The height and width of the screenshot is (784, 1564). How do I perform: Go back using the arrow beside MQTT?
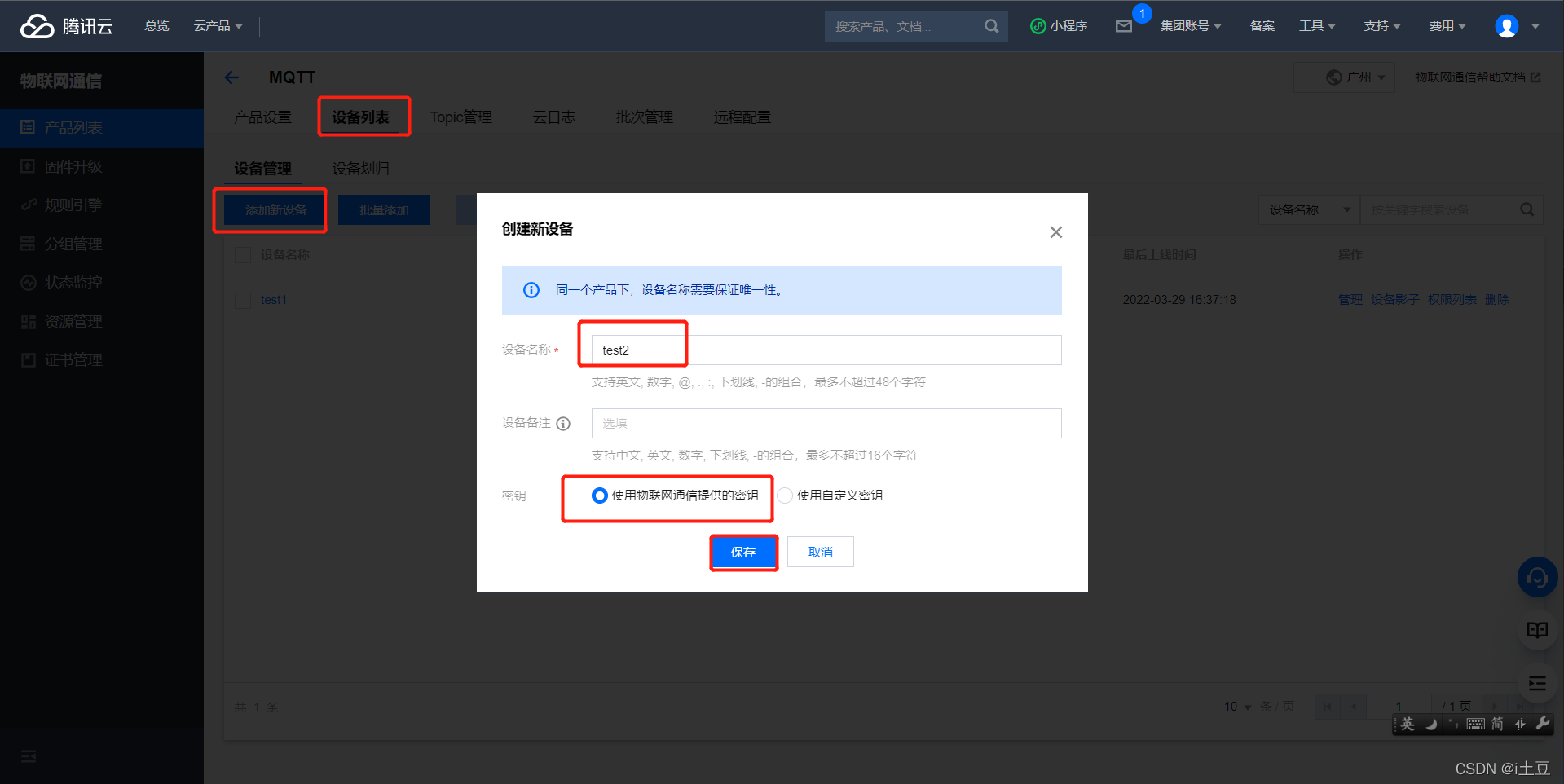(232, 77)
